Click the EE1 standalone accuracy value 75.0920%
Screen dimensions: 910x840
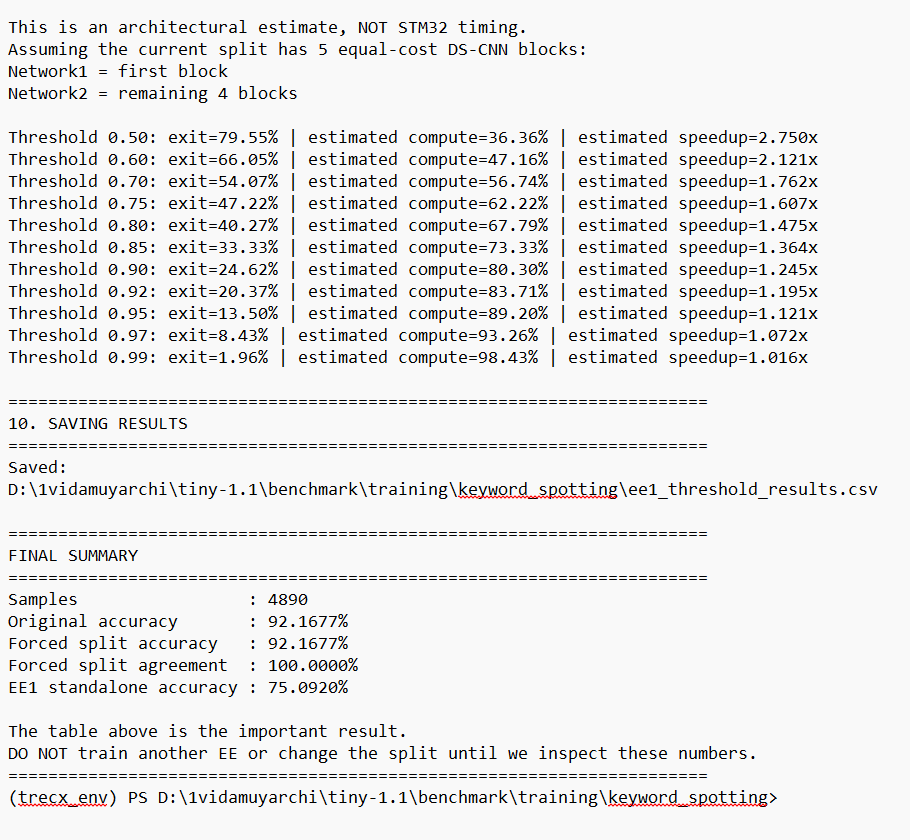[x=308, y=688]
